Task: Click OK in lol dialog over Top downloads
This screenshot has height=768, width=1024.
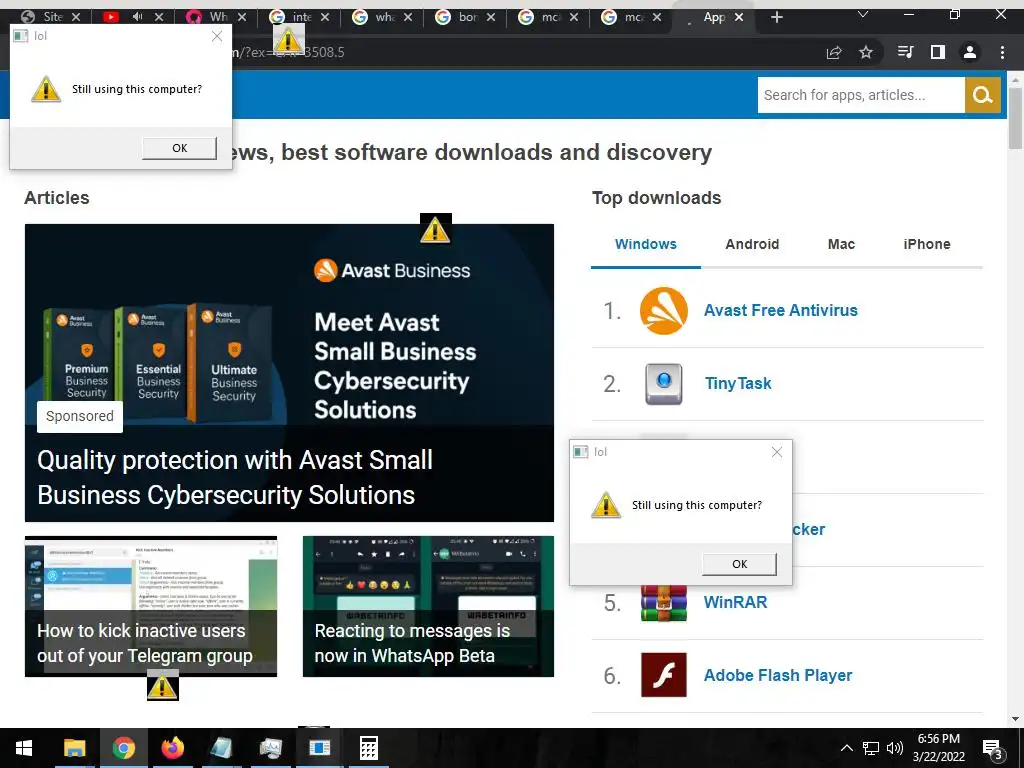Action: click(x=739, y=564)
